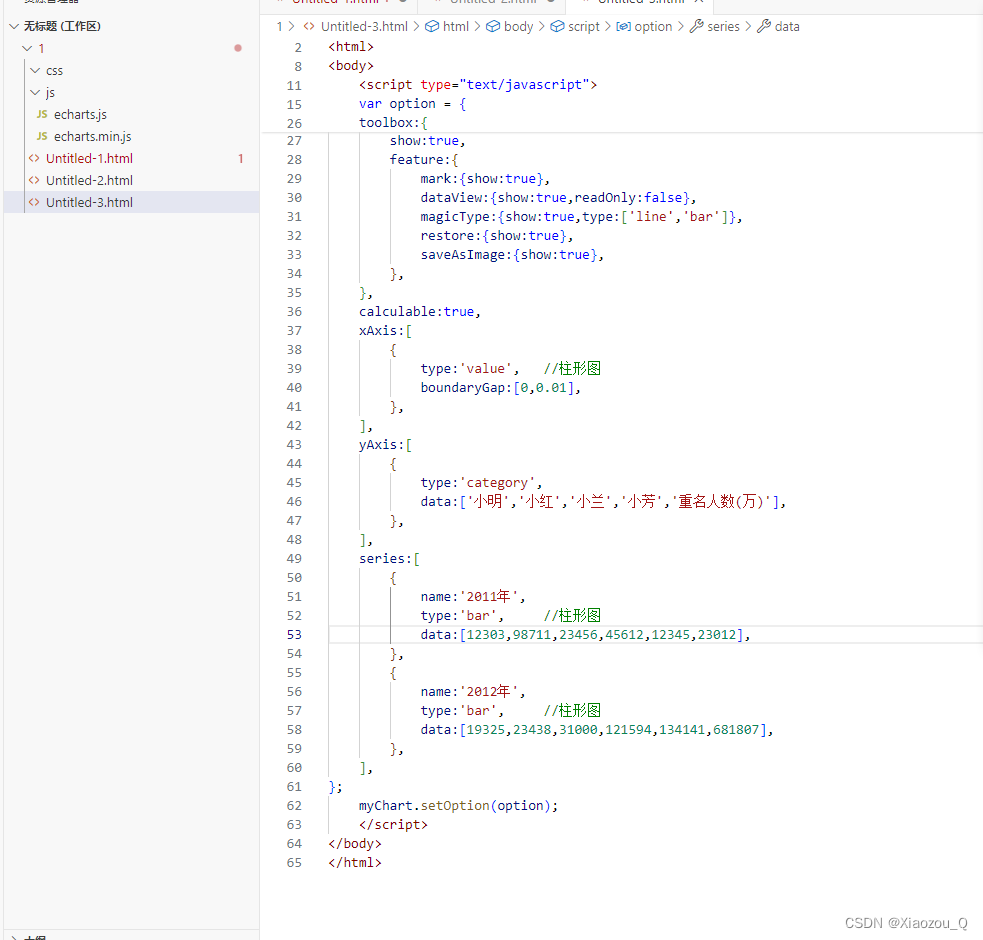
Task: Click the data breadcrumb segment
Action: [787, 26]
